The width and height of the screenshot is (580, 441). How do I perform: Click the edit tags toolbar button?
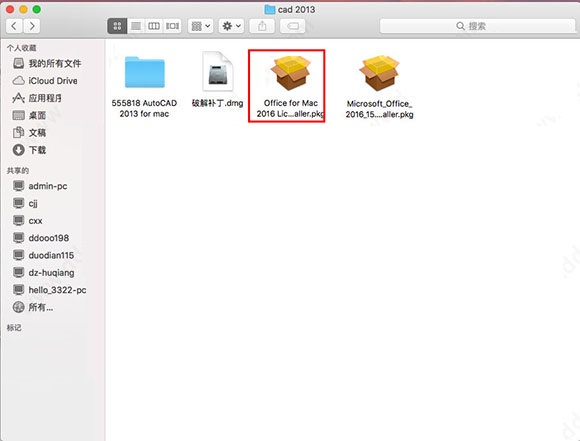[293, 26]
